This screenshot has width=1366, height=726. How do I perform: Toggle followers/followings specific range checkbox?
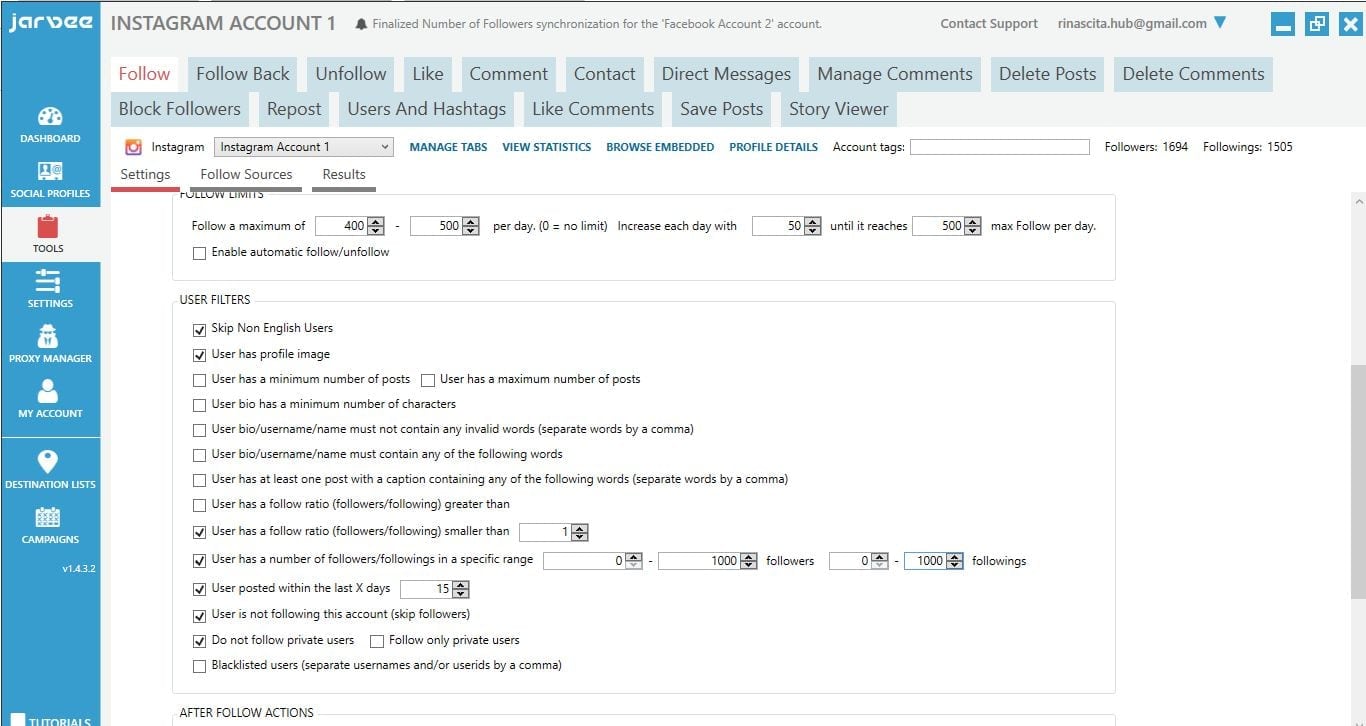click(199, 561)
